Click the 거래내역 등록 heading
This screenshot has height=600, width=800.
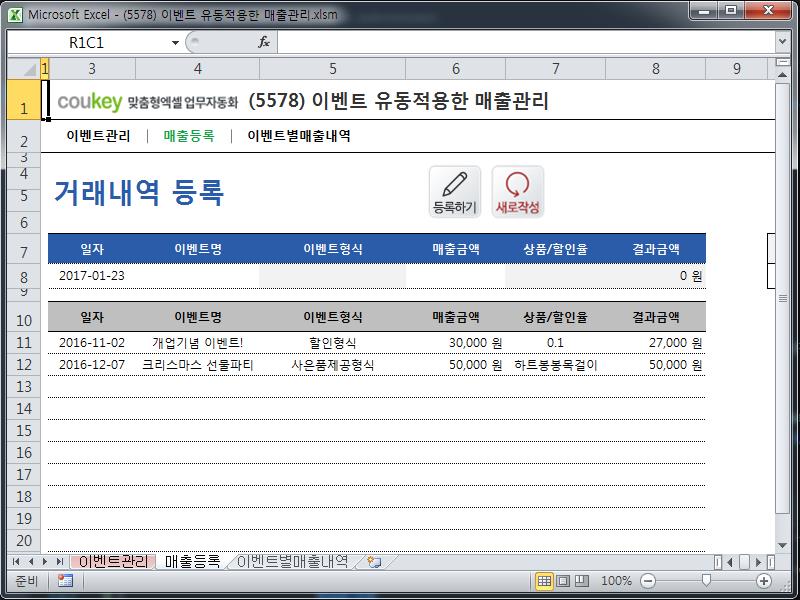pyautogui.click(x=139, y=193)
